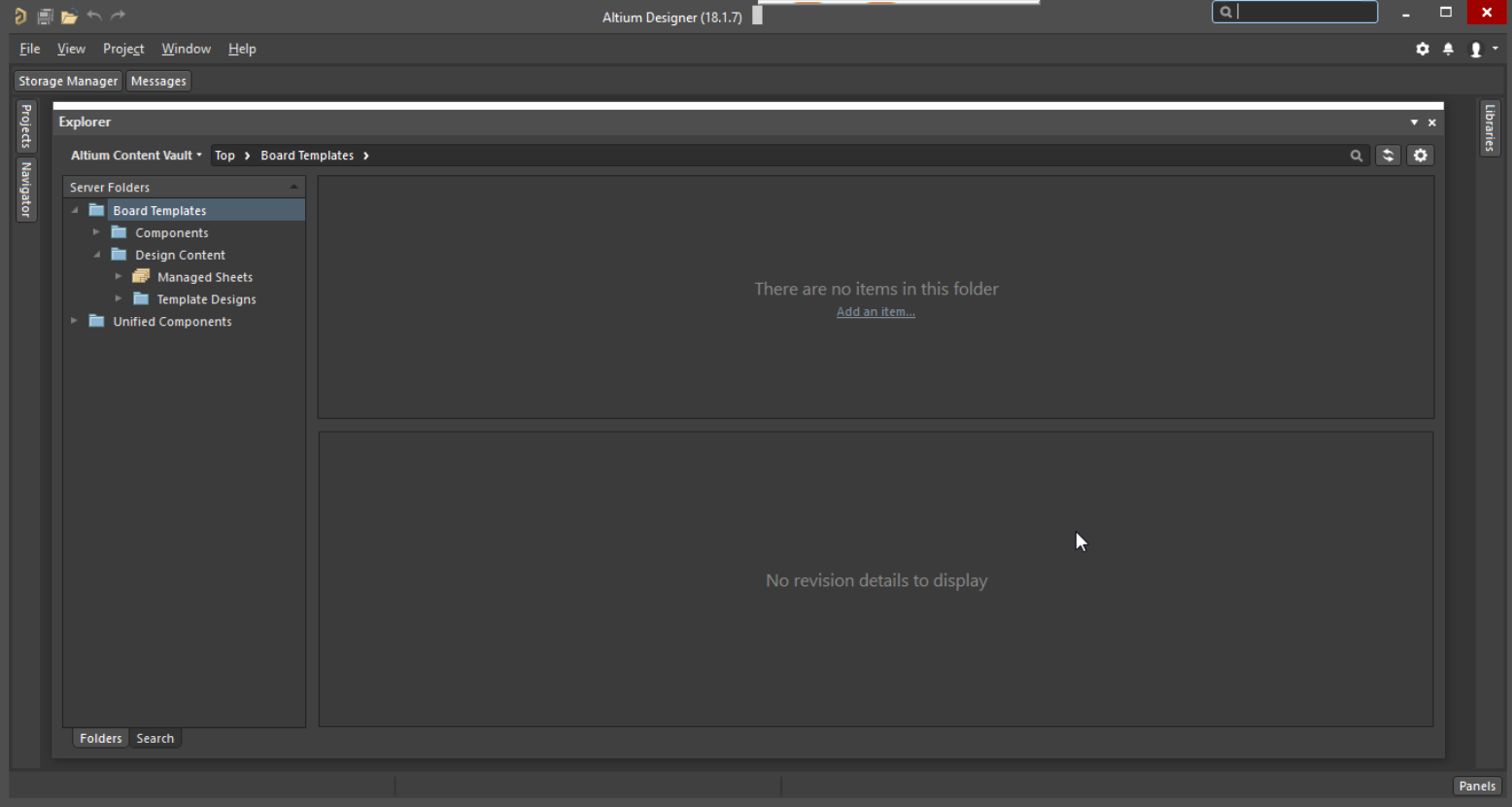
Task: Switch to the Folders tab
Action: pos(101,739)
